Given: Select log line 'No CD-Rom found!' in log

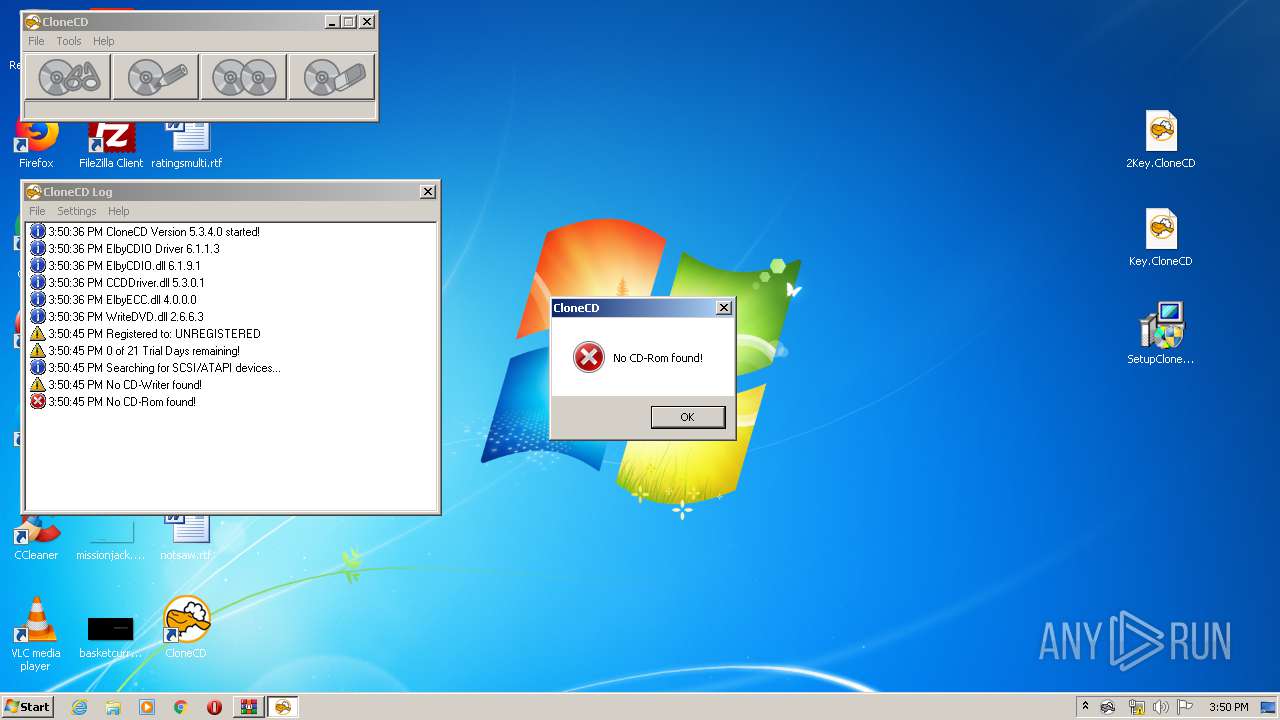Looking at the screenshot, I should (112, 402).
